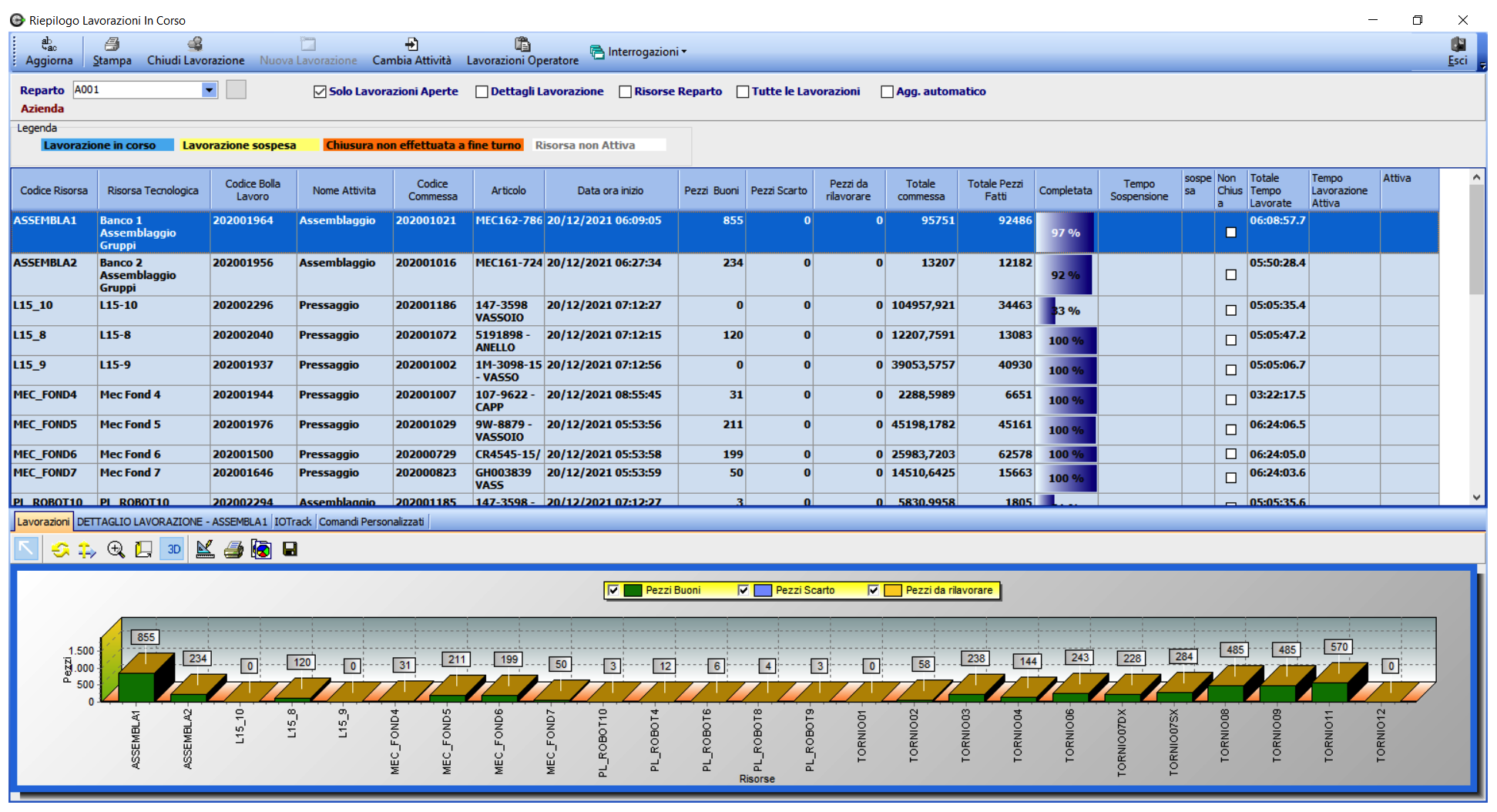Uncheck Solo Lavorazioni Aperte

(x=320, y=92)
